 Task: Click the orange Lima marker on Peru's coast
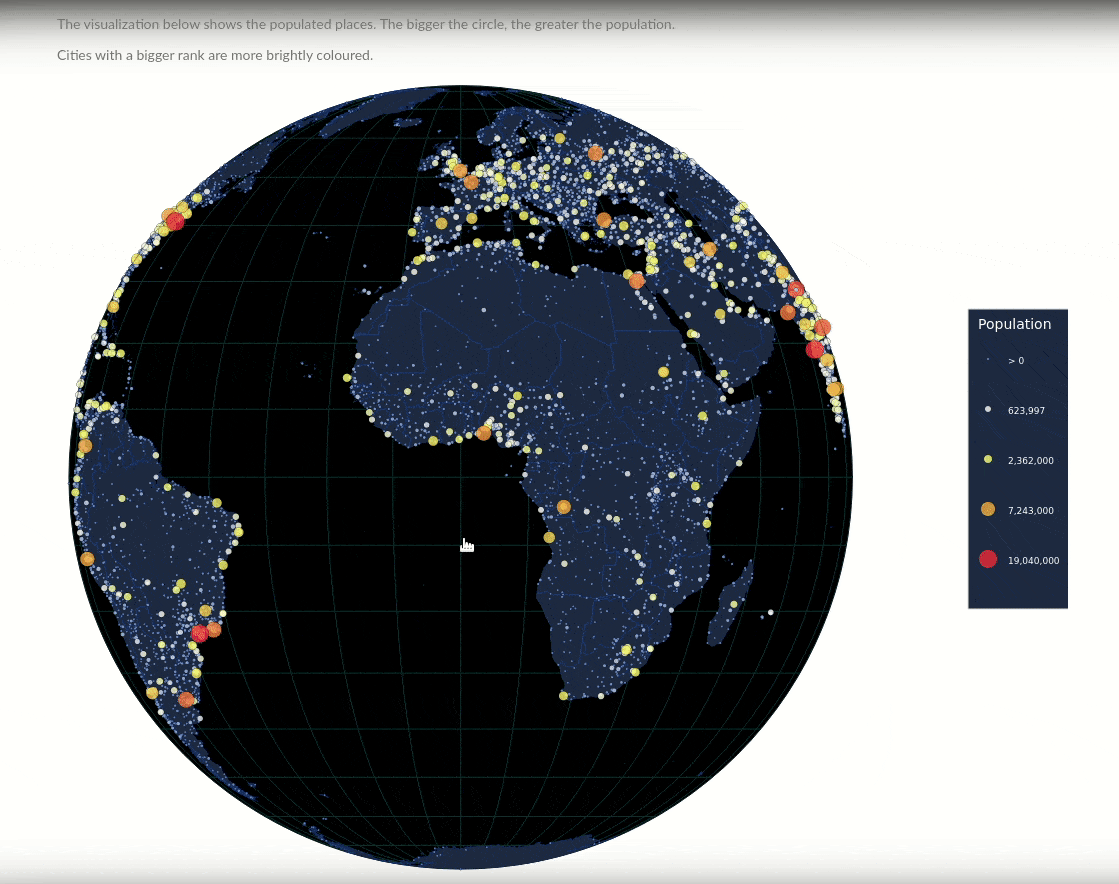(87, 559)
